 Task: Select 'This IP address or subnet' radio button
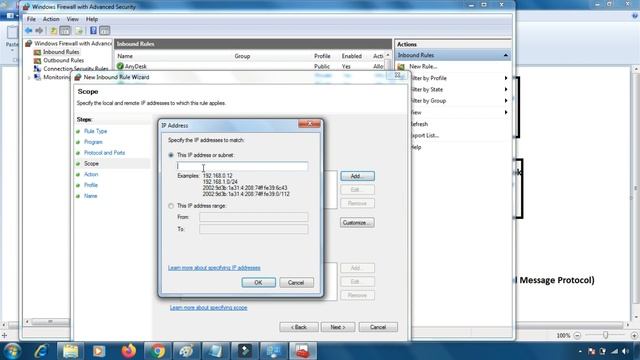[x=171, y=155]
